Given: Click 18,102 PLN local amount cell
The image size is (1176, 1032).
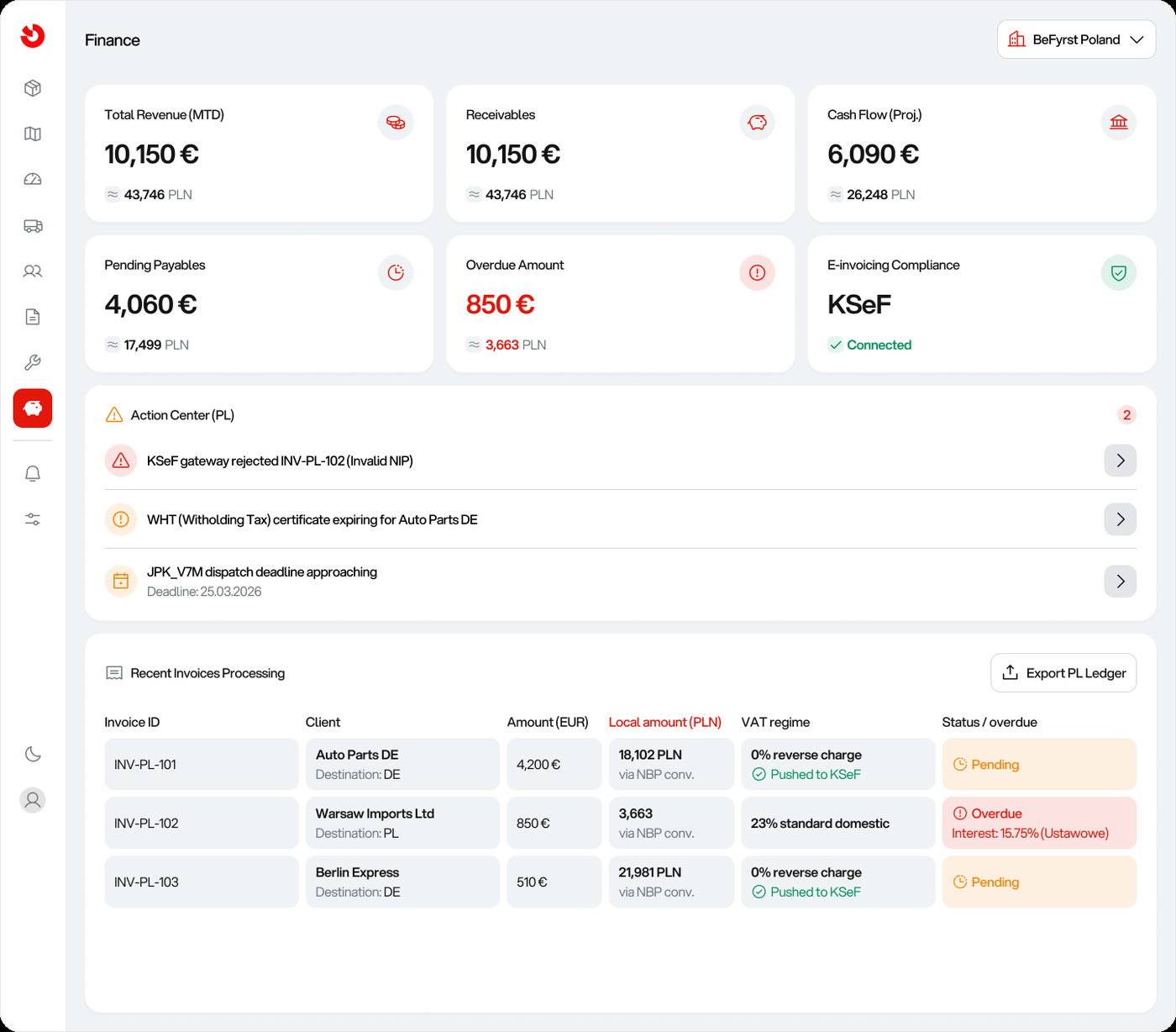Looking at the screenshot, I should click(671, 765).
